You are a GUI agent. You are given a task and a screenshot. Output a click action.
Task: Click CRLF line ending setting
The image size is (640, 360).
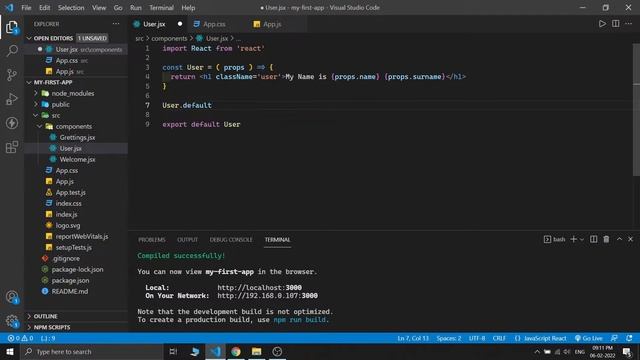pos(499,338)
